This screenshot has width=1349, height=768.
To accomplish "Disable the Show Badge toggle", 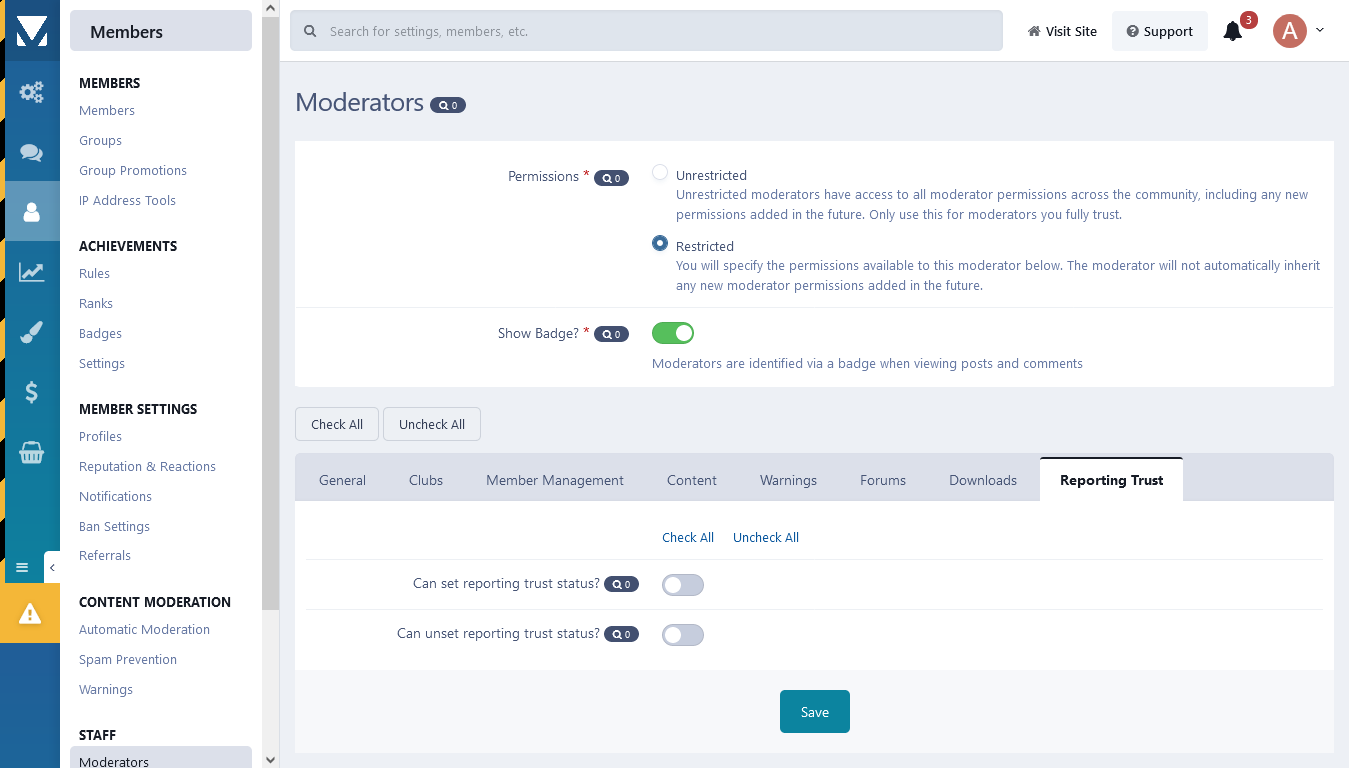I will [673, 333].
